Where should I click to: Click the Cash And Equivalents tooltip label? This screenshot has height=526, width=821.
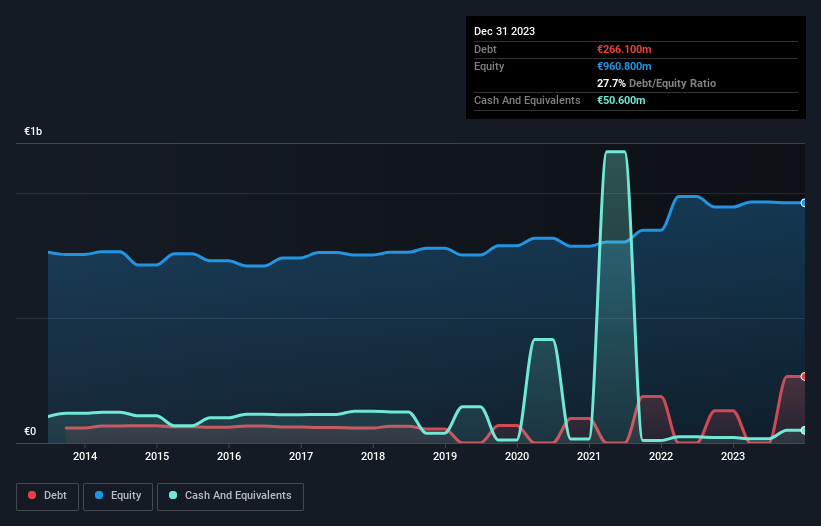[x=527, y=100]
